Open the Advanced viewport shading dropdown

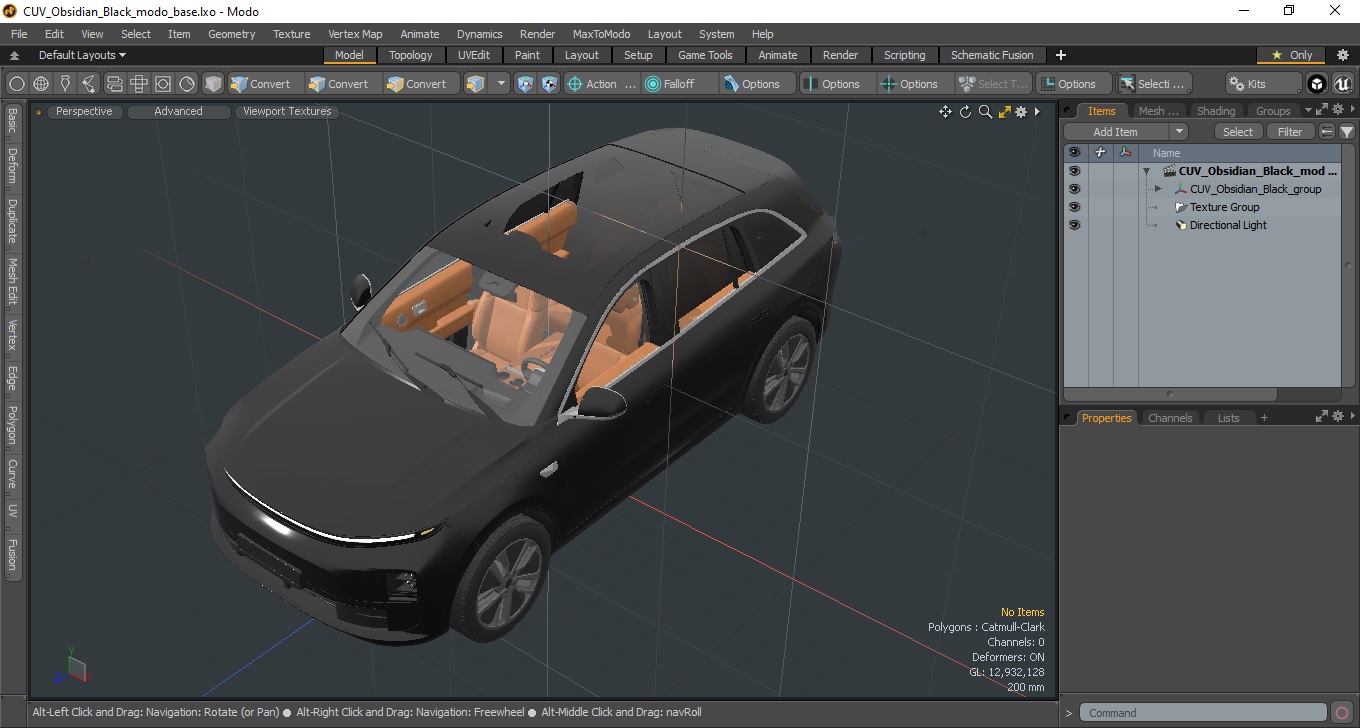tap(178, 111)
